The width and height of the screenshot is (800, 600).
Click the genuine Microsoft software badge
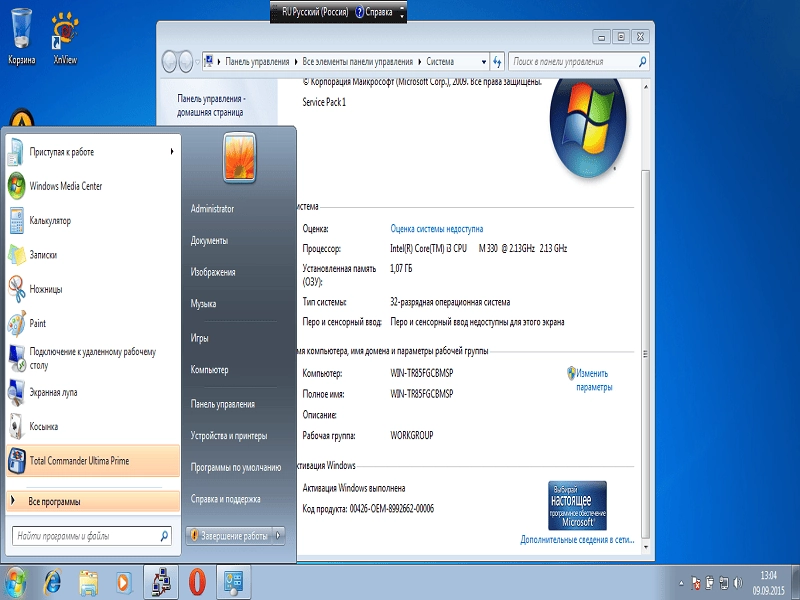pos(577,505)
